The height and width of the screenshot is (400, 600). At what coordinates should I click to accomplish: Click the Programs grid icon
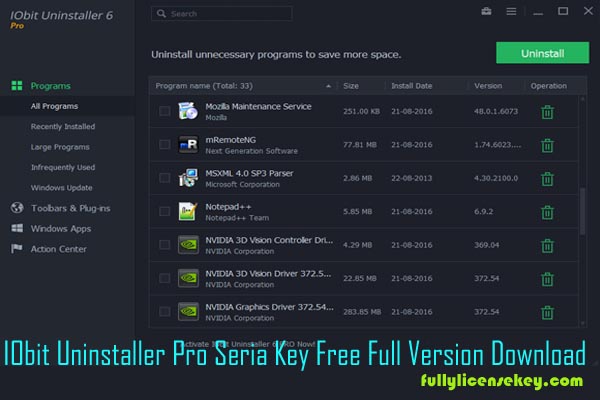tap(17, 86)
